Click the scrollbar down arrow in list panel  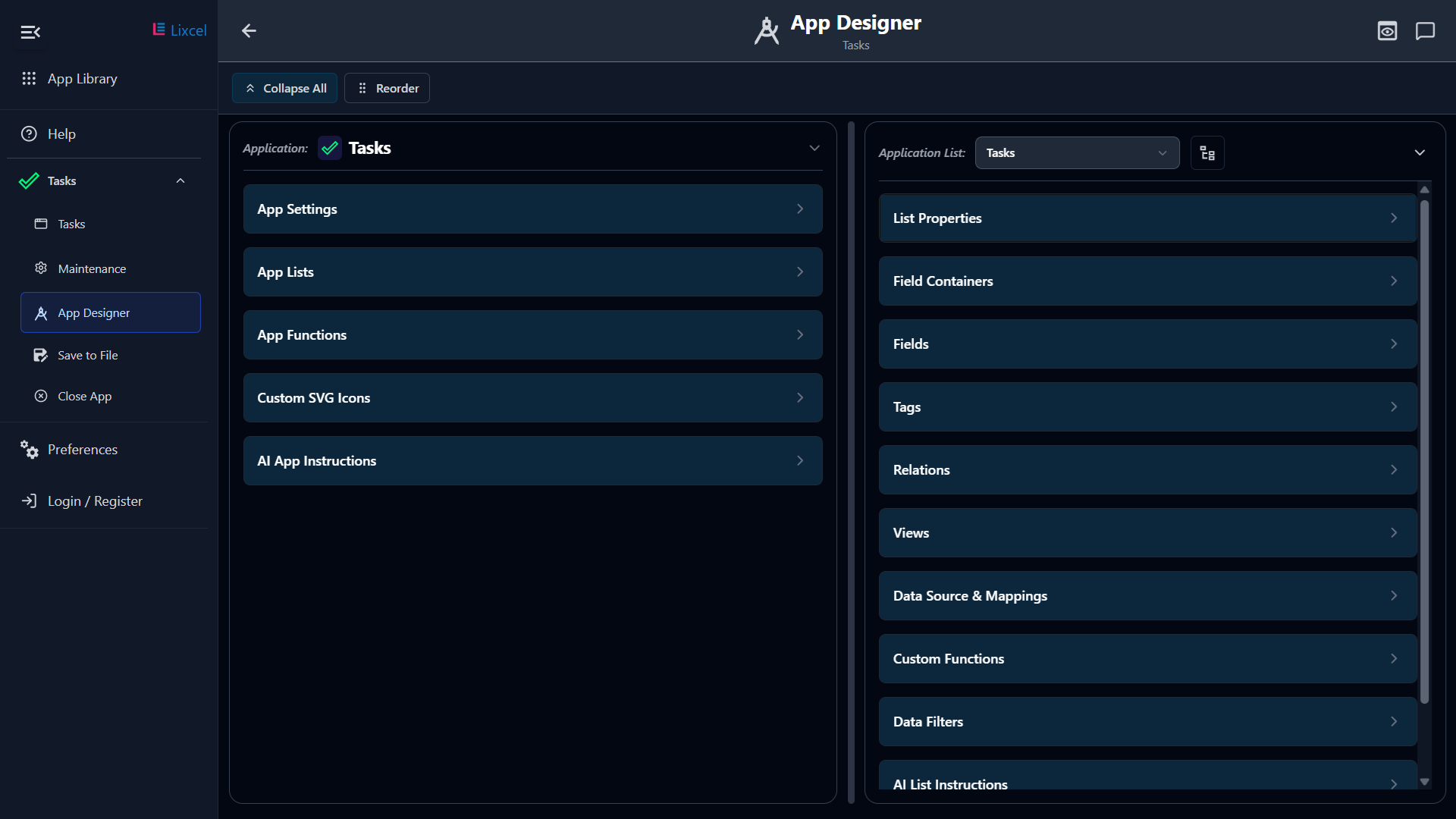coord(1424,782)
